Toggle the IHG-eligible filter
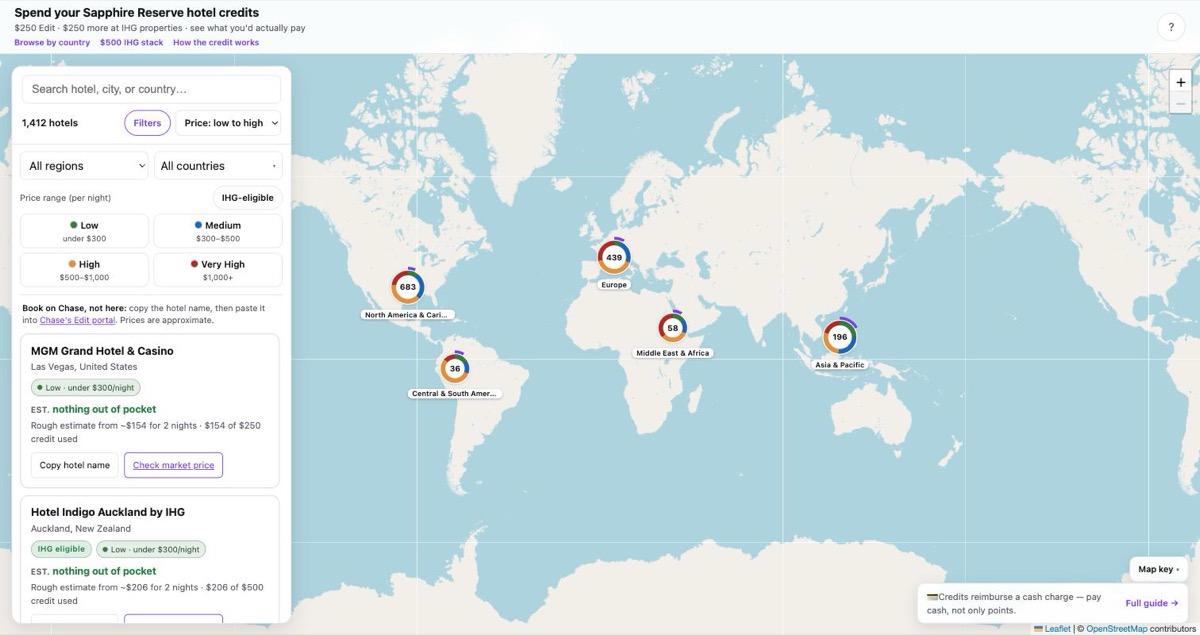1200x635 pixels. 248,198
